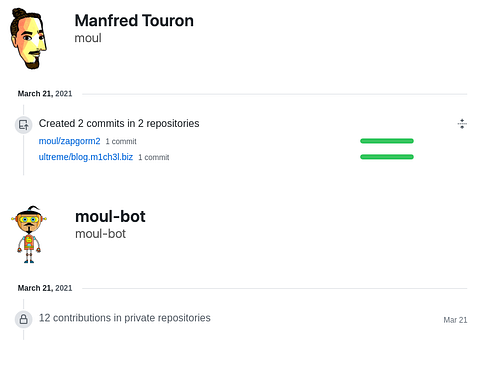Open the moul/zapgorm2 repository link
Screen dimensions: 480x368
[x=69, y=141]
